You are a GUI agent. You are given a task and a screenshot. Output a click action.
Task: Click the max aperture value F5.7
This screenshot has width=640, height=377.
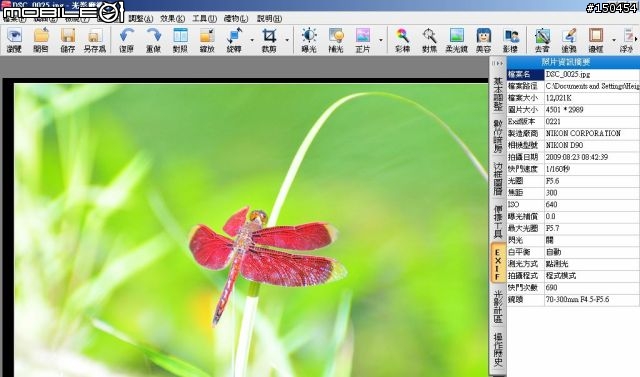pos(552,228)
